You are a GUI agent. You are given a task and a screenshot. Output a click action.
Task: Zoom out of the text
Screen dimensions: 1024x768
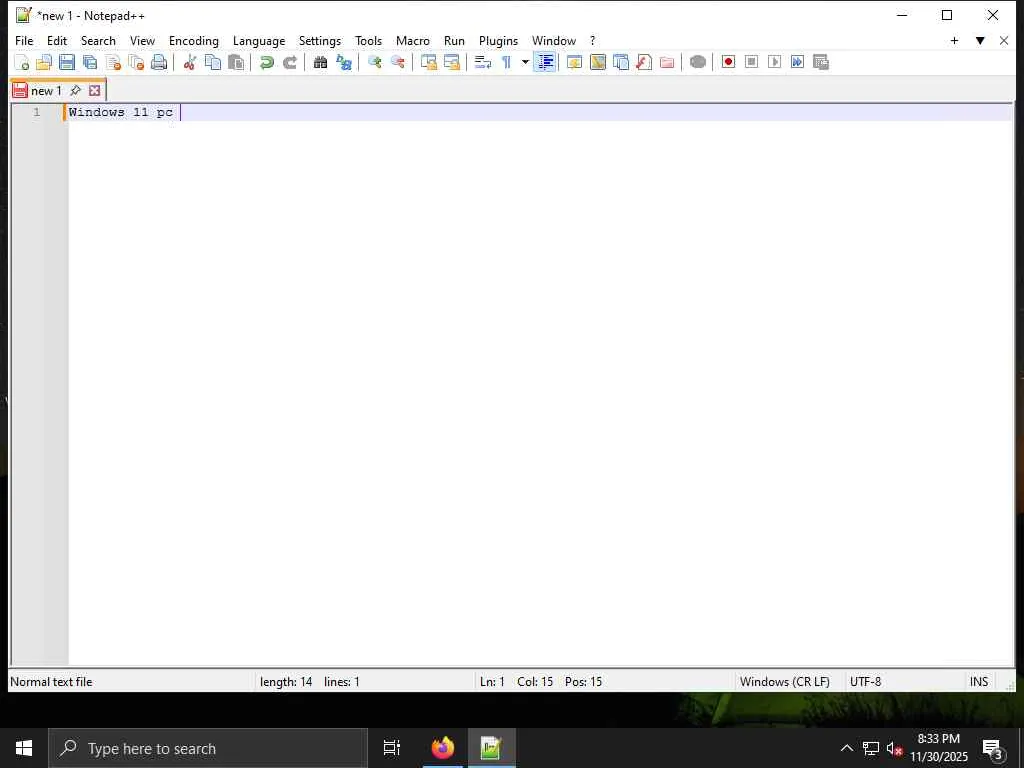(398, 62)
